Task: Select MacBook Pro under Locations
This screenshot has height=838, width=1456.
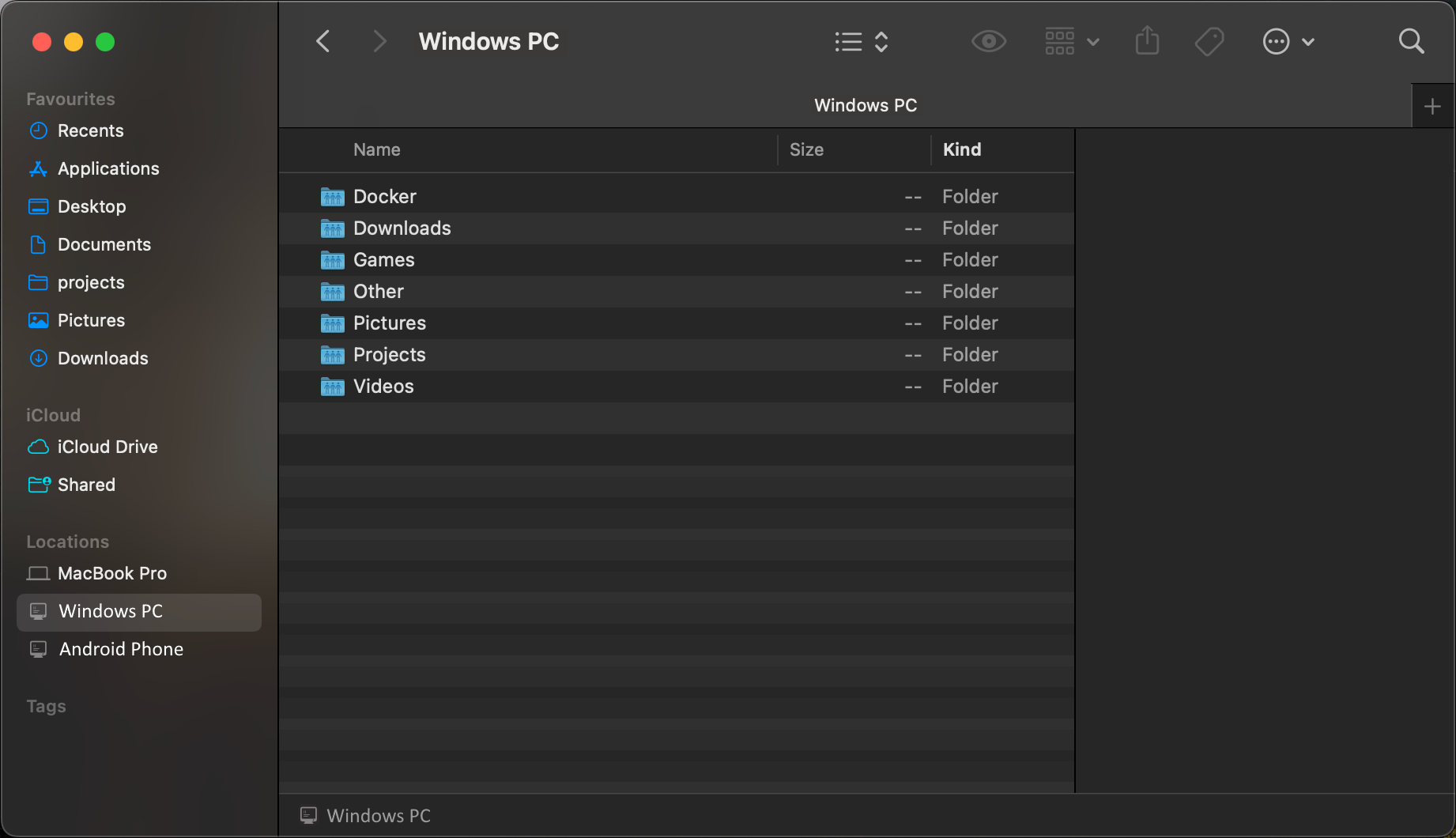Action: 139,573
